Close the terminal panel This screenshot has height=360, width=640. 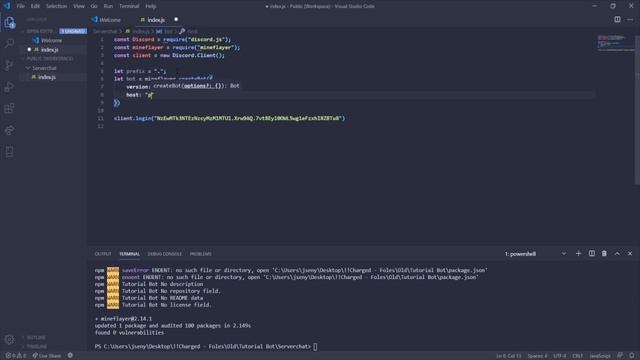(630, 253)
